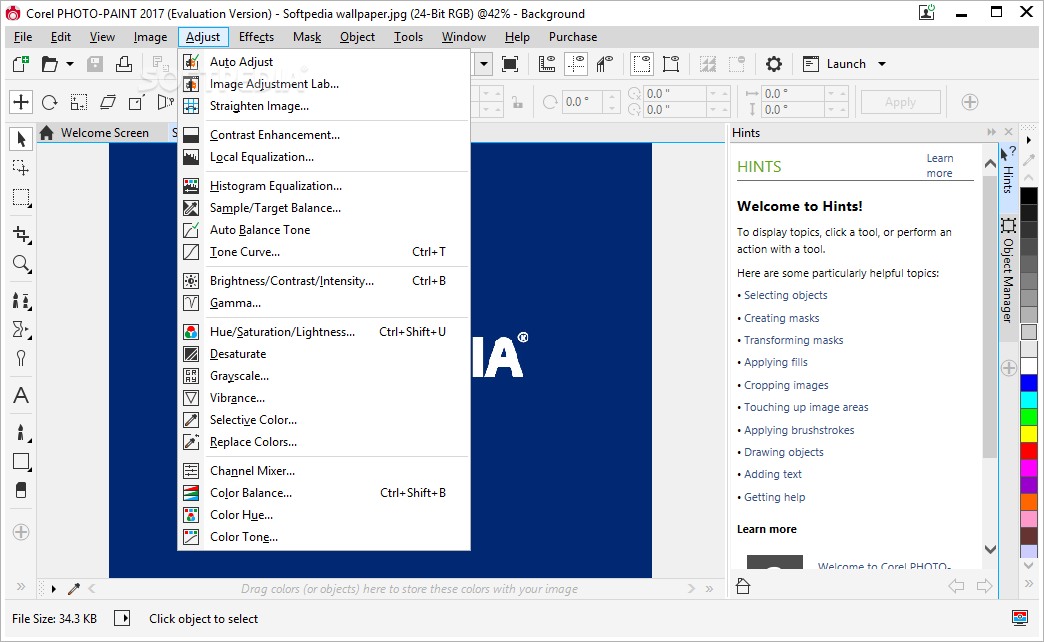
Task: Click the Launch button
Action: pyautogui.click(x=835, y=64)
